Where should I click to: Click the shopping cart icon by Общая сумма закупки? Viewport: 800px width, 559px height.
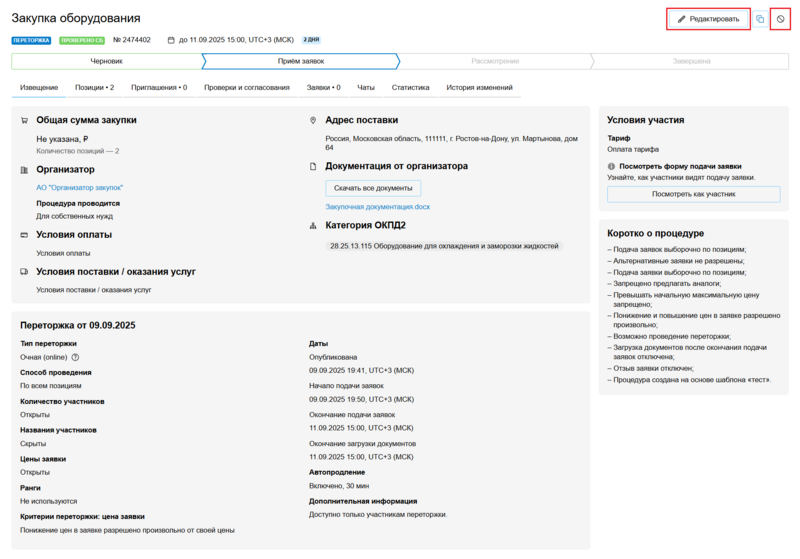25,120
